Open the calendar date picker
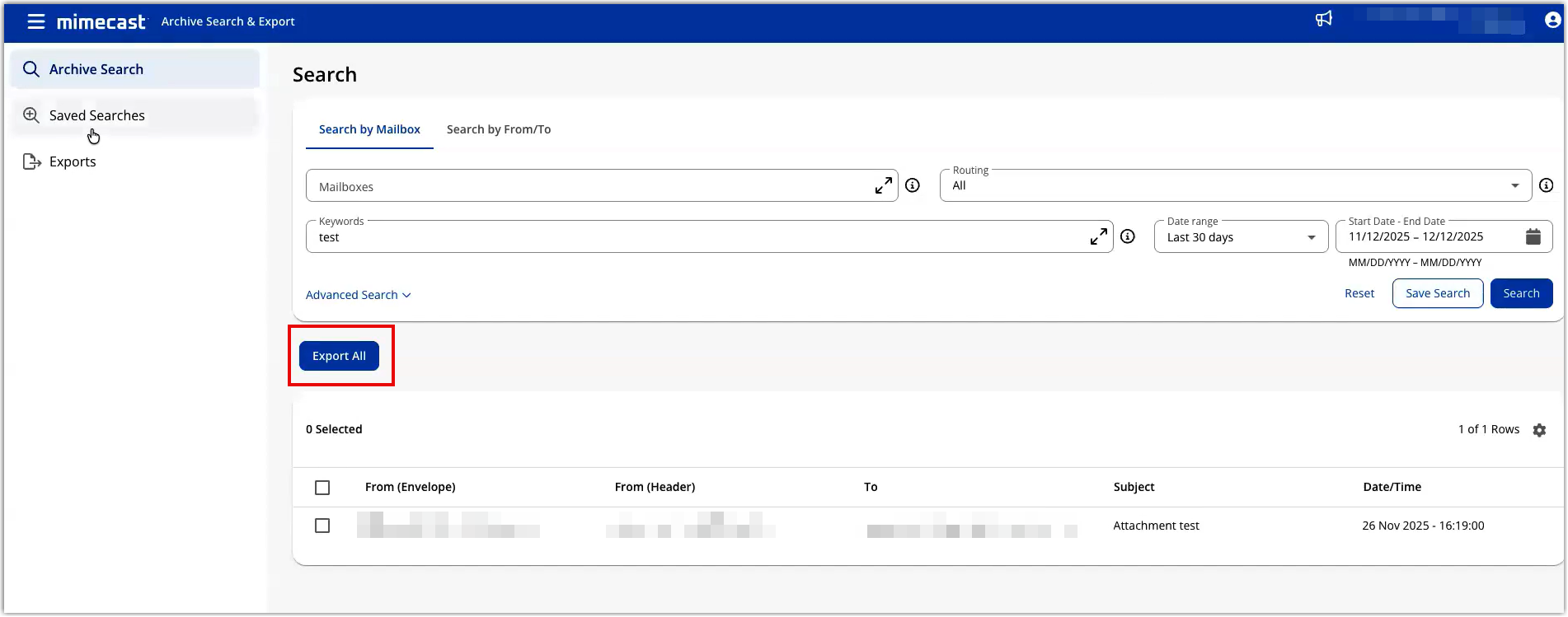This screenshot has width=1568, height=617. (1533, 237)
